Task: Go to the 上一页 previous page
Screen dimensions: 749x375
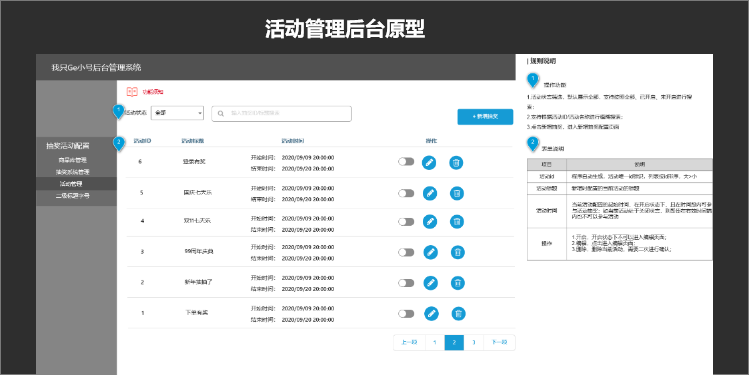Action: (x=409, y=343)
